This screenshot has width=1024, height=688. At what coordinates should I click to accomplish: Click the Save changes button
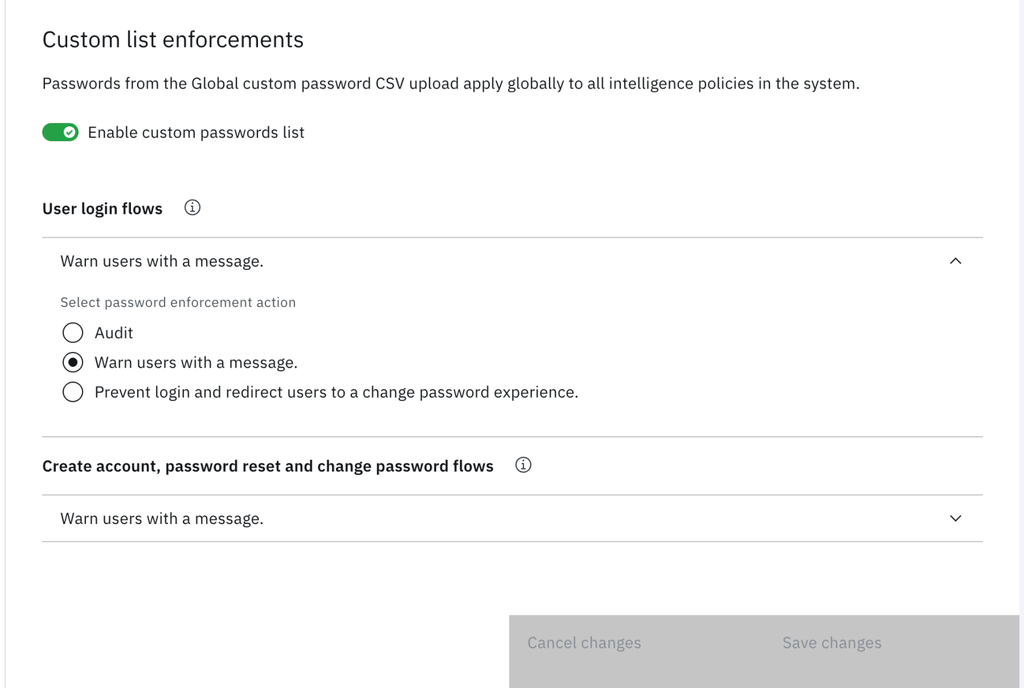tap(832, 643)
